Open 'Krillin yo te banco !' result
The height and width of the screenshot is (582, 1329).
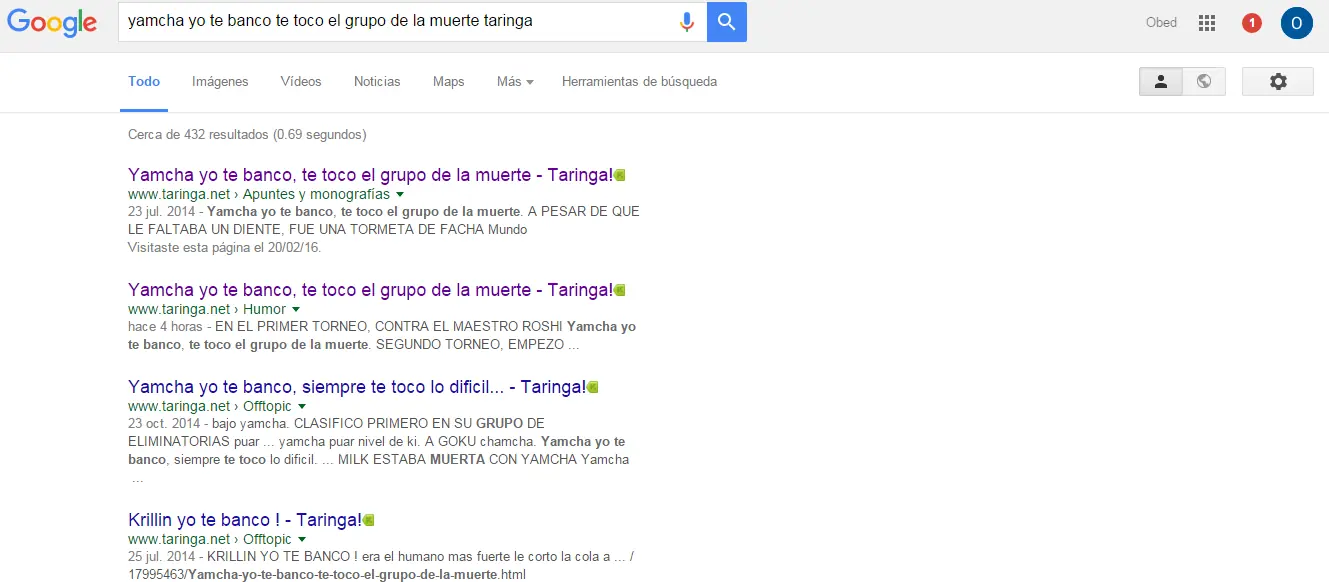tap(245, 520)
